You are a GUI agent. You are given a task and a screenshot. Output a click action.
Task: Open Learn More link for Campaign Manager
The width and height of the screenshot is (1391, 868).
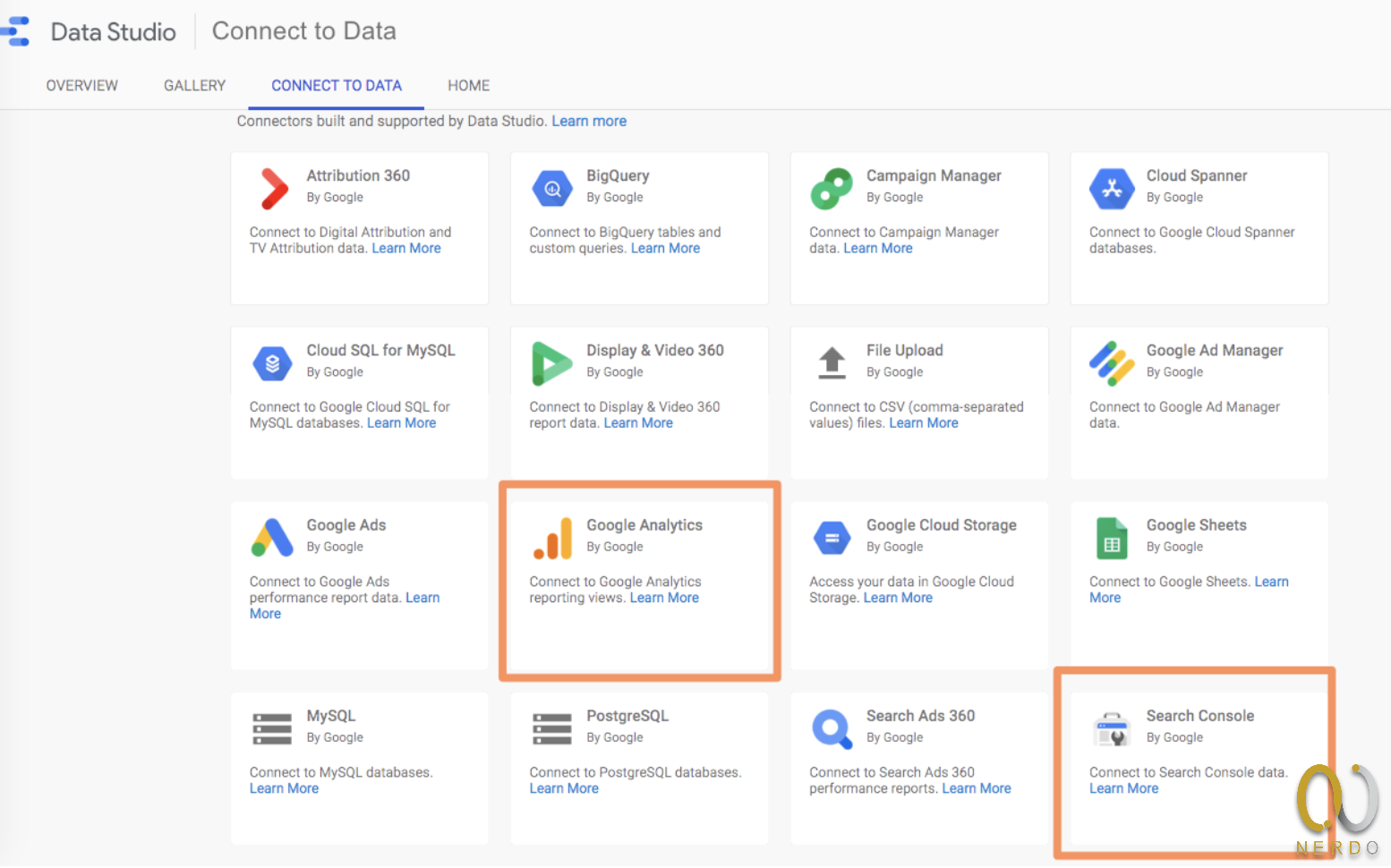878,248
